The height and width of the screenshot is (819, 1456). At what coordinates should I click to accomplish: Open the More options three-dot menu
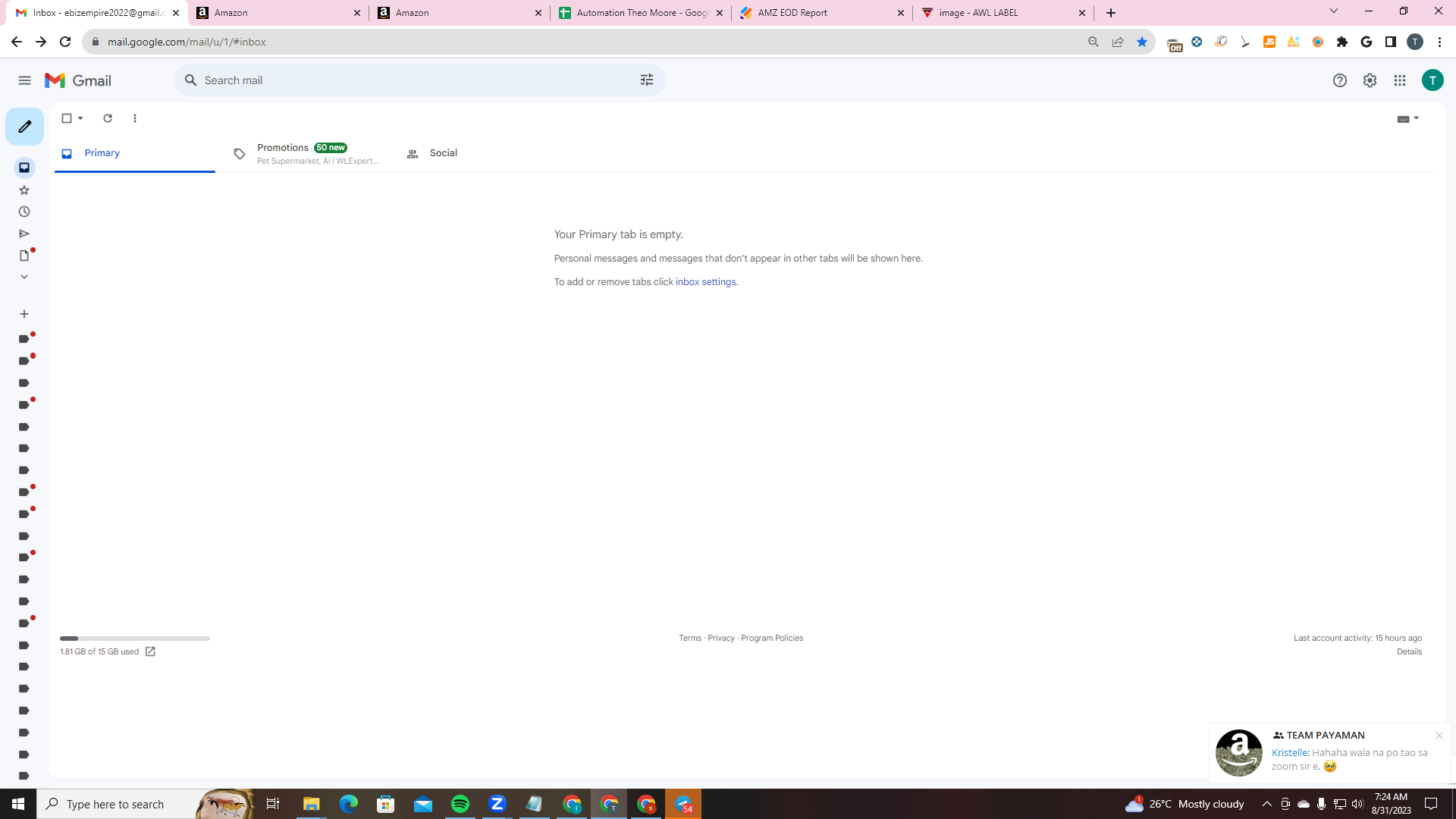(135, 118)
